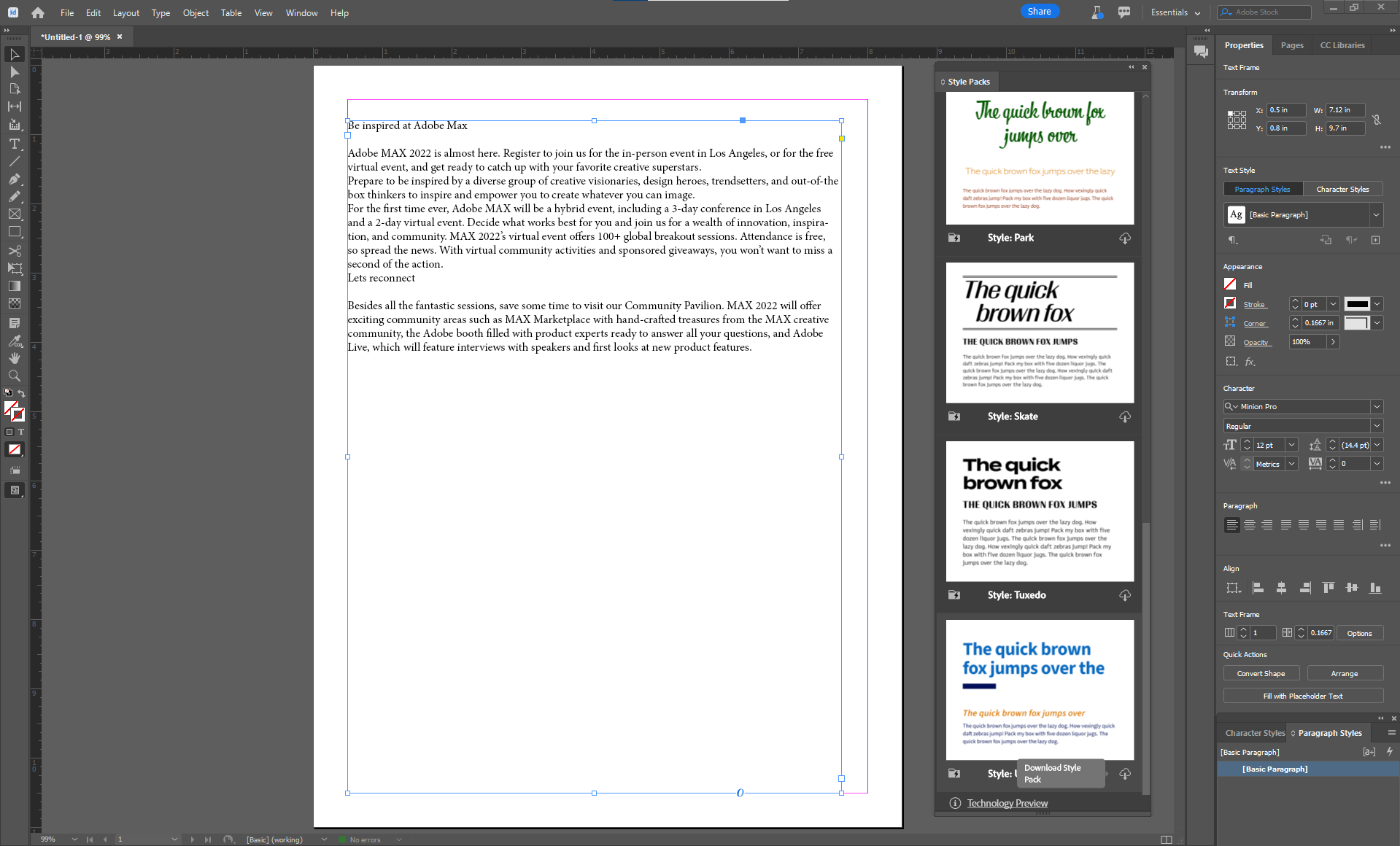The image size is (1400, 846).
Task: Choose the Rectangle Frame tool
Action: coord(15,214)
